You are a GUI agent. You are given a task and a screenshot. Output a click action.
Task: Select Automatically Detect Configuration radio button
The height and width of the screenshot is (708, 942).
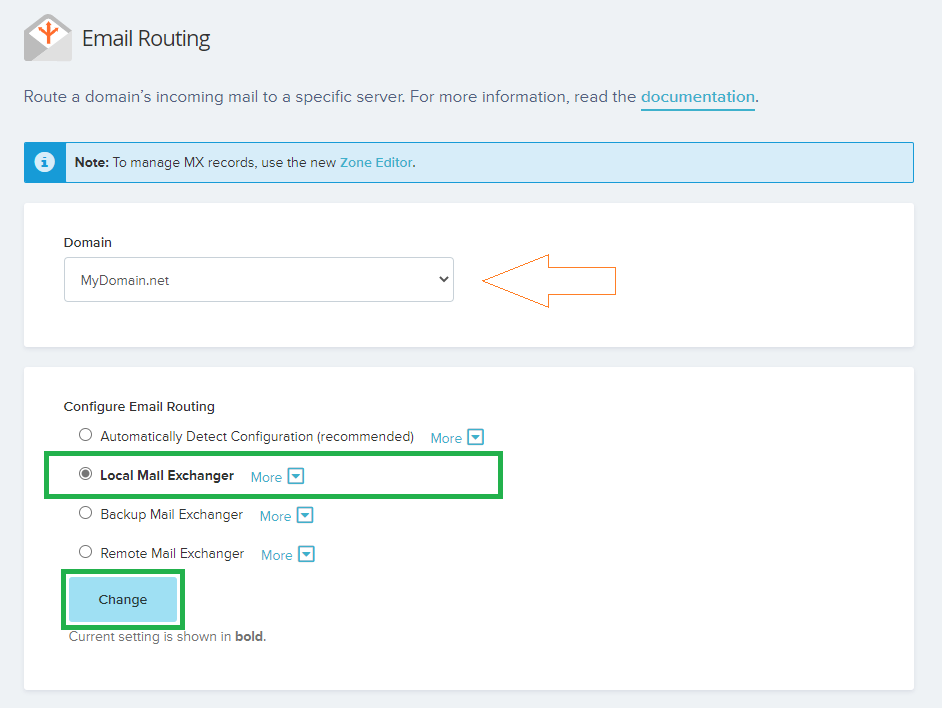86,436
